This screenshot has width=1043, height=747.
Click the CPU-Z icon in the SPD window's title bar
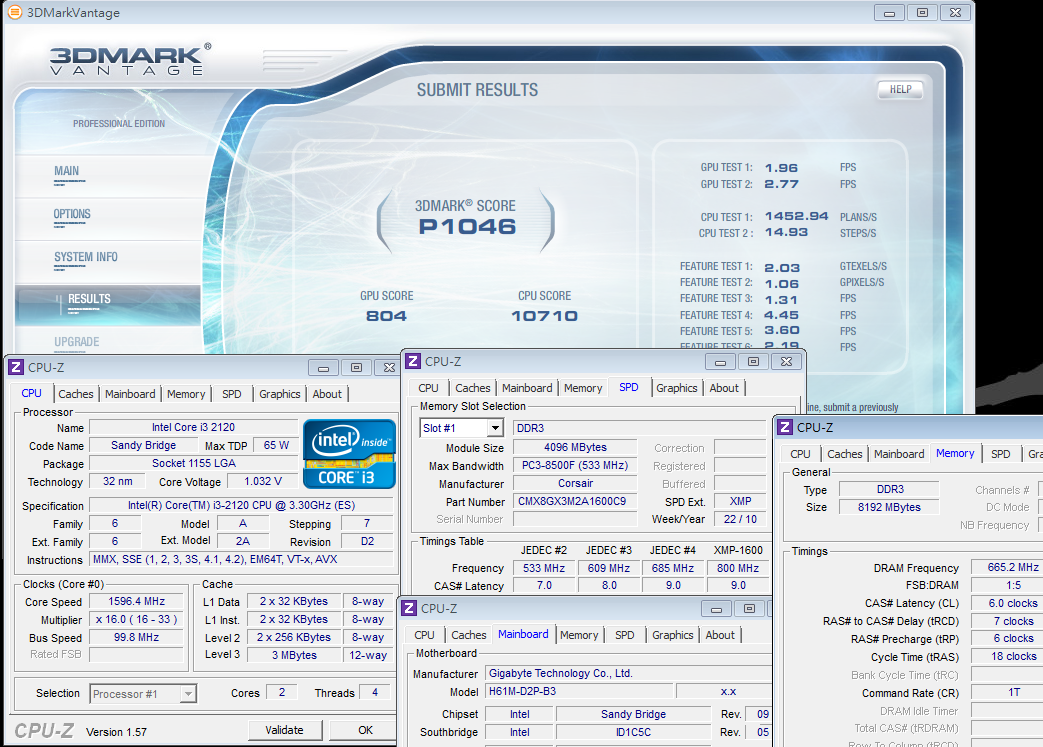click(412, 362)
